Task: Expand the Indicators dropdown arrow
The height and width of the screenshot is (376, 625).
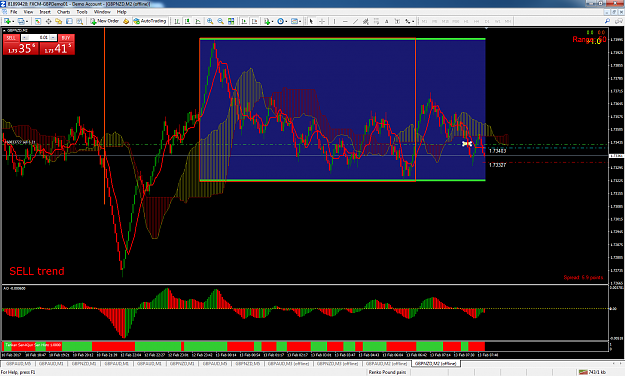Action: click(x=272, y=22)
